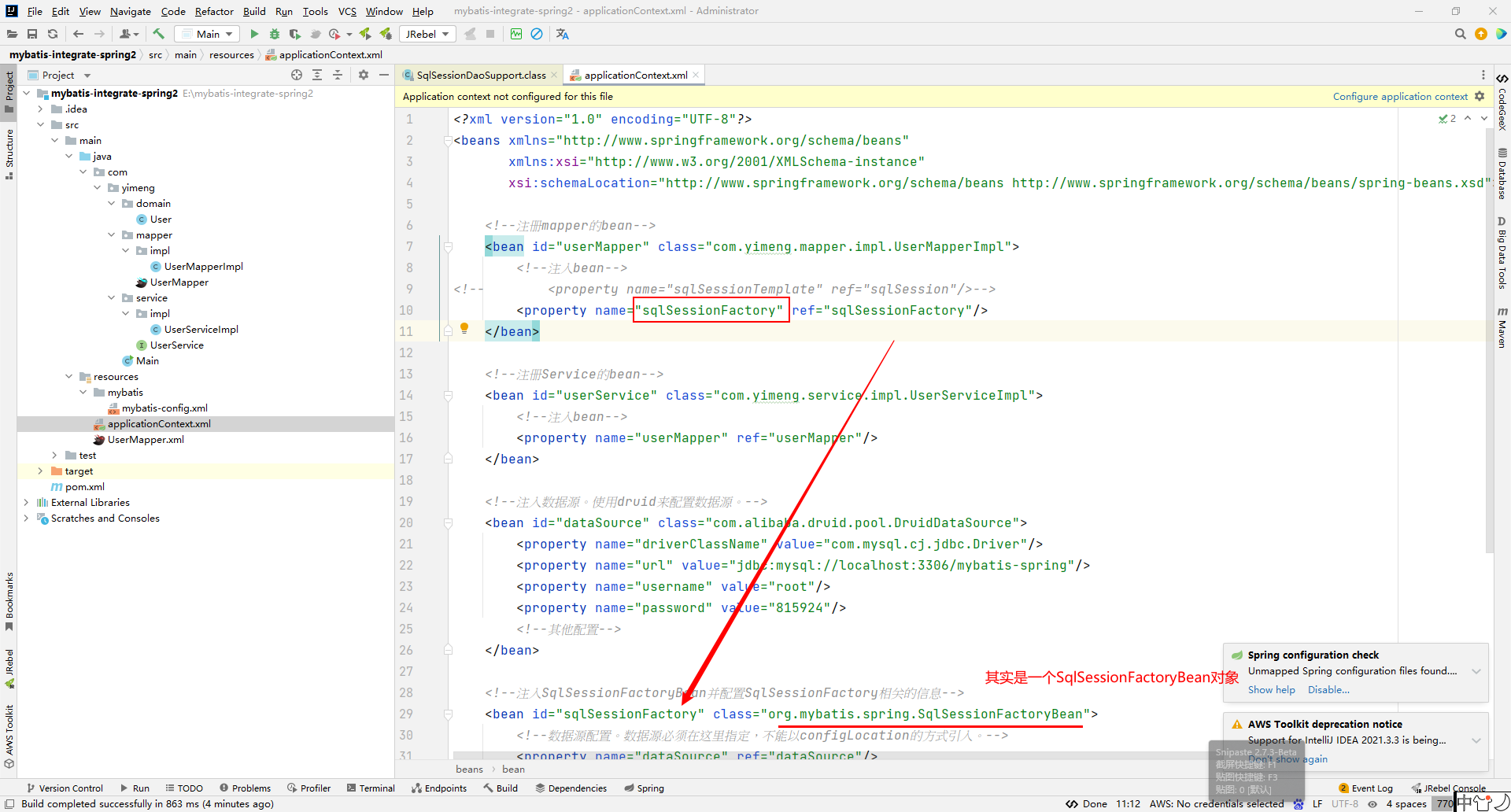
Task: Open the File menu
Action: pyautogui.click(x=35, y=11)
